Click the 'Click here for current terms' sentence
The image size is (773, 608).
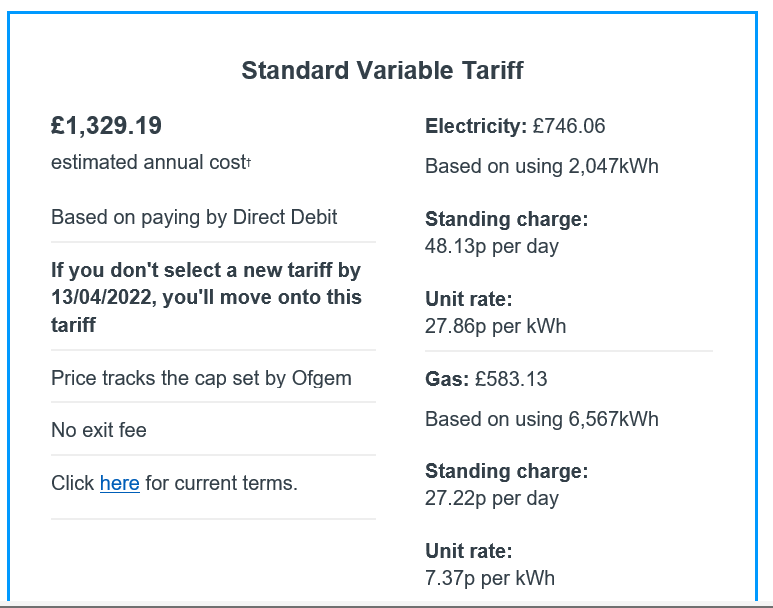tap(175, 483)
